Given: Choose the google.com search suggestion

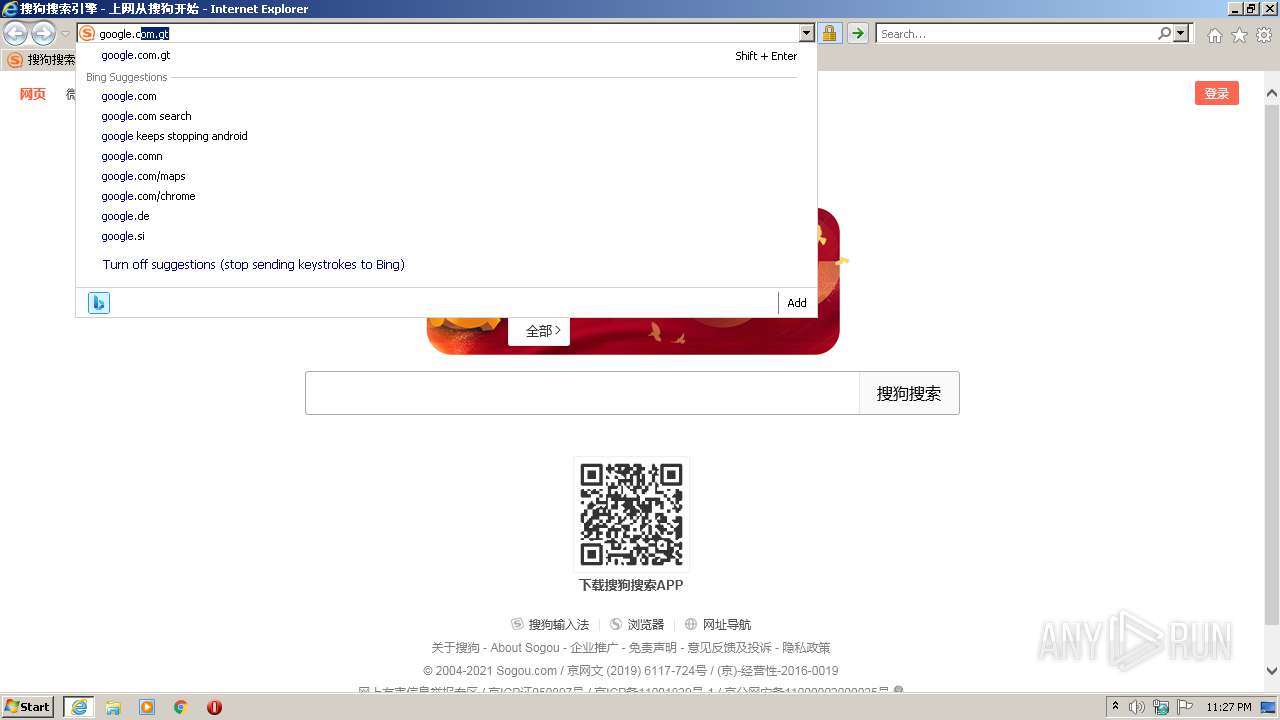Looking at the screenshot, I should pos(446,116).
